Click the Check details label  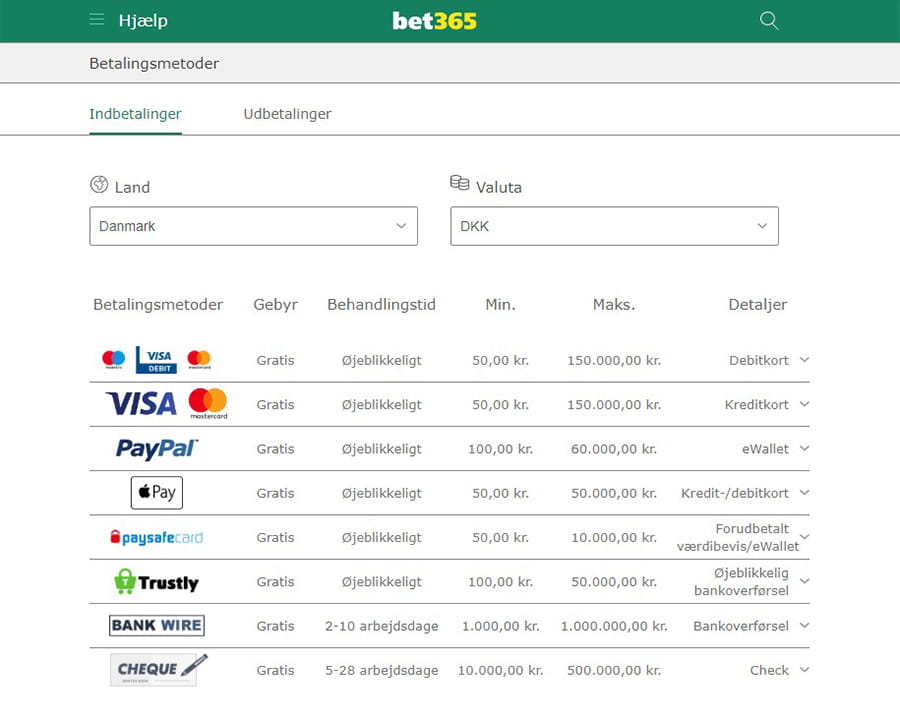point(769,670)
